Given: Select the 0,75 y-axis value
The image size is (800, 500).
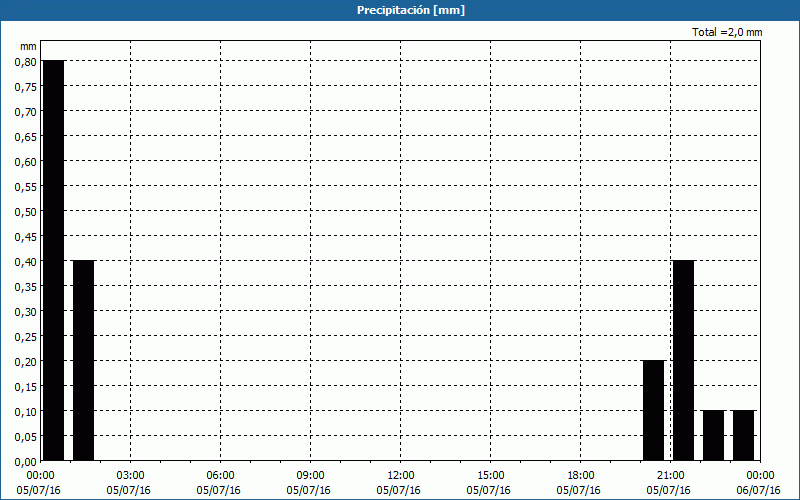Looking at the screenshot, I should coord(26,87).
